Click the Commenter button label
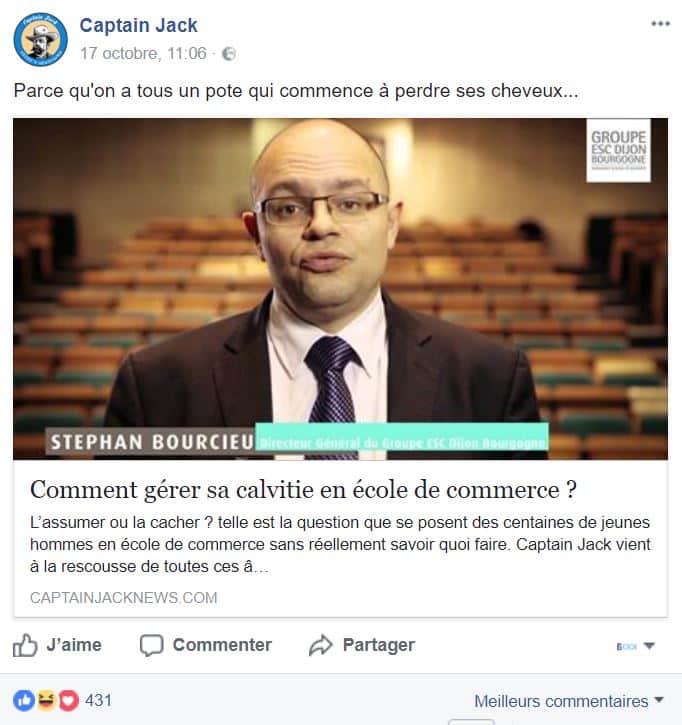Screen dimensions: 682x725 pyautogui.click(x=222, y=645)
